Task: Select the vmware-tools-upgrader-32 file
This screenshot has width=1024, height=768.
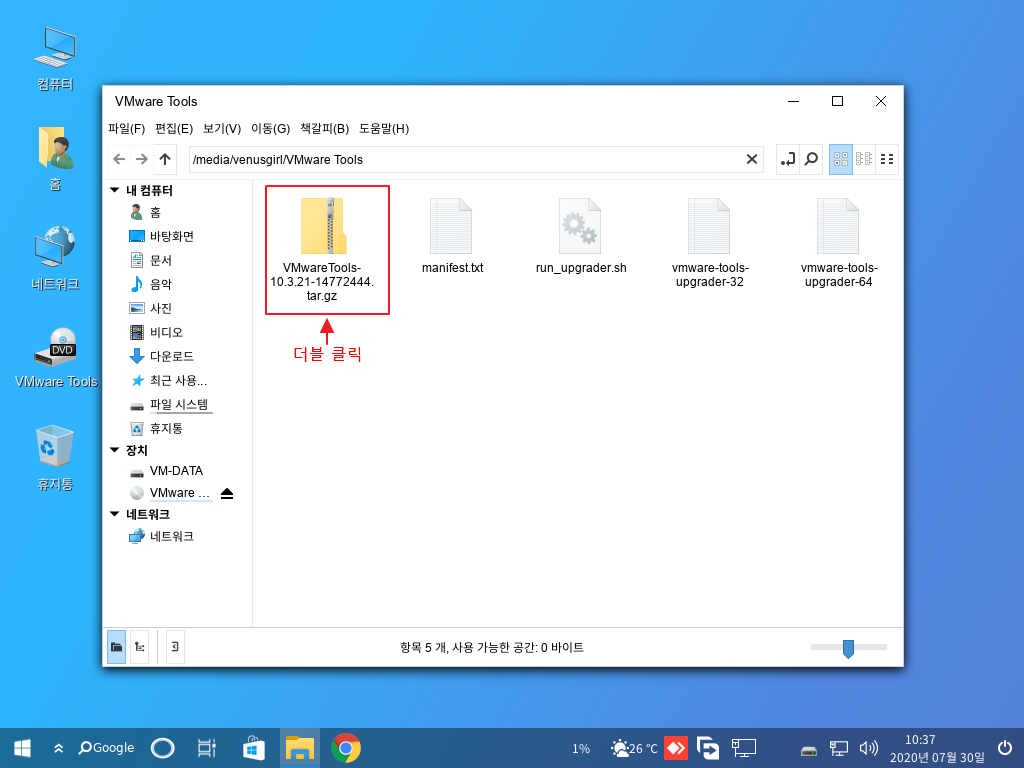Action: coord(710,242)
